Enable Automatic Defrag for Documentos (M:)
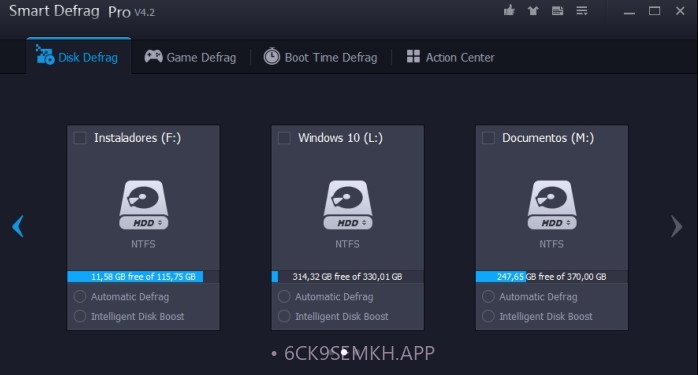Viewport: 699px width, 375px height. [x=488, y=296]
